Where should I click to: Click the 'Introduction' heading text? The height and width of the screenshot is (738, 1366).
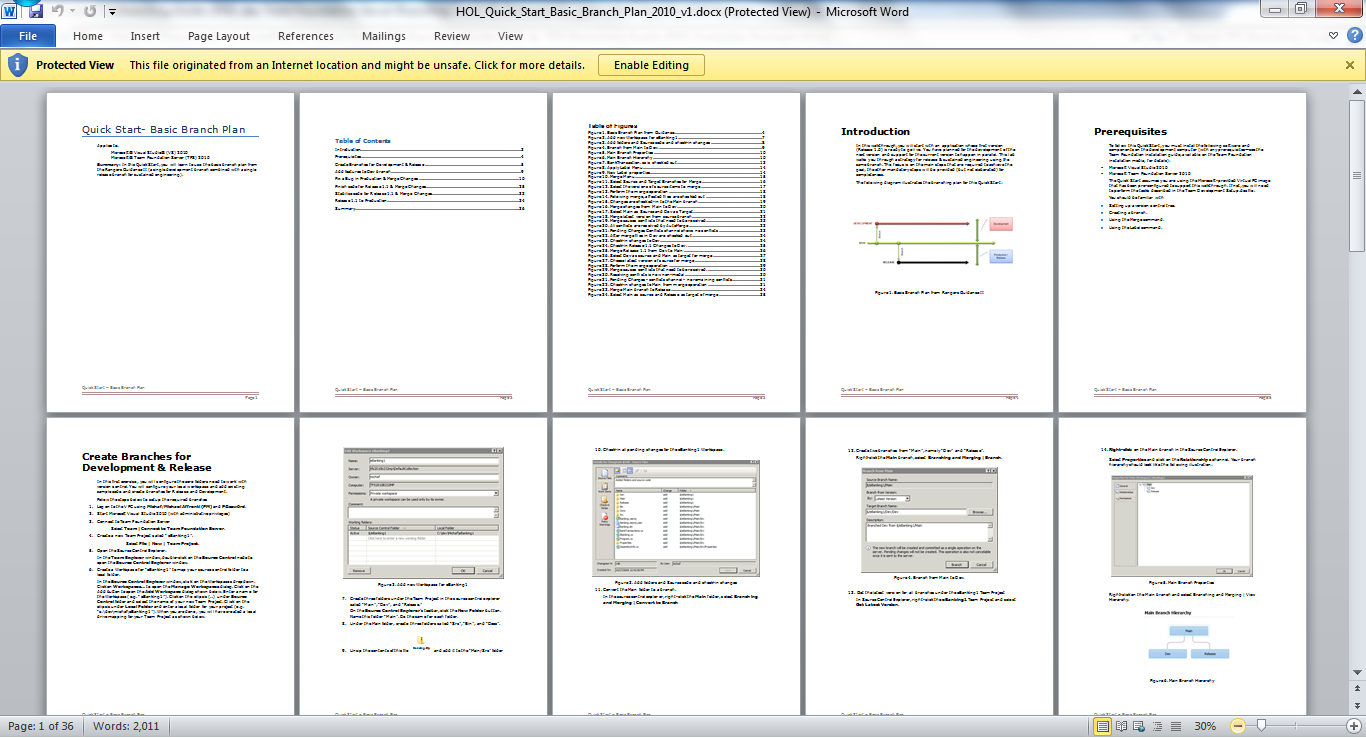pos(875,131)
